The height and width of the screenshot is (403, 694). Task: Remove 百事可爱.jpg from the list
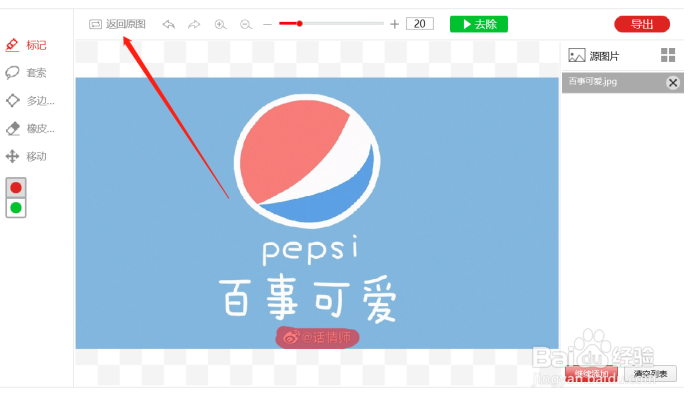click(673, 83)
